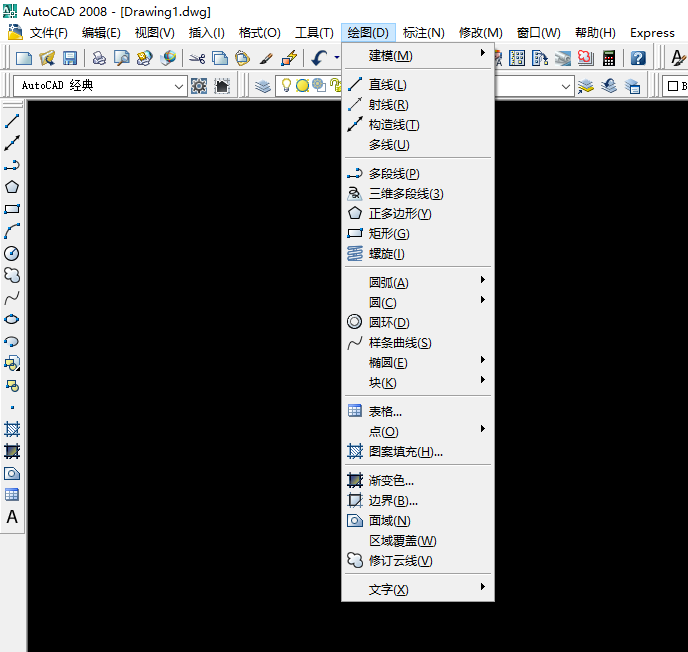The height and width of the screenshot is (652, 688).
Task: Choose 直线(L) from the draw menu
Action: click(418, 84)
